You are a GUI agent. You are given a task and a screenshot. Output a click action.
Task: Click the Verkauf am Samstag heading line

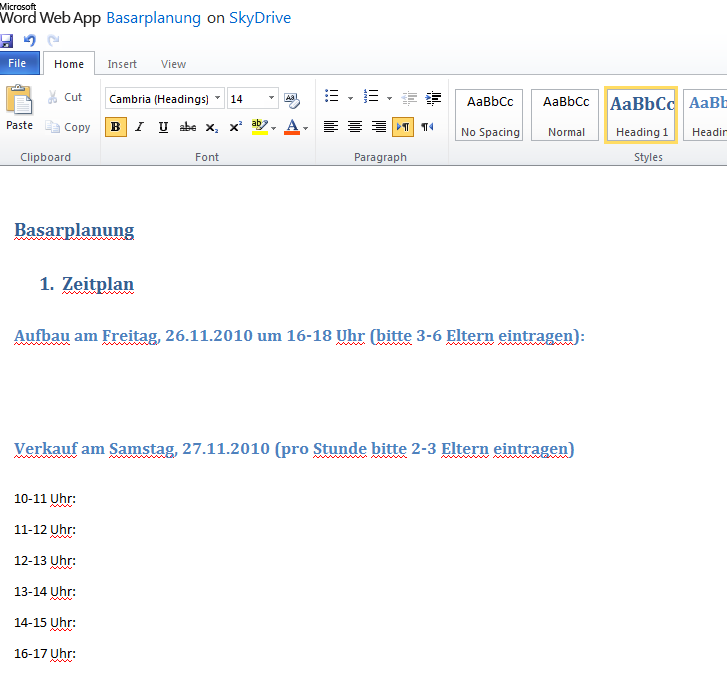pyautogui.click(x=294, y=449)
